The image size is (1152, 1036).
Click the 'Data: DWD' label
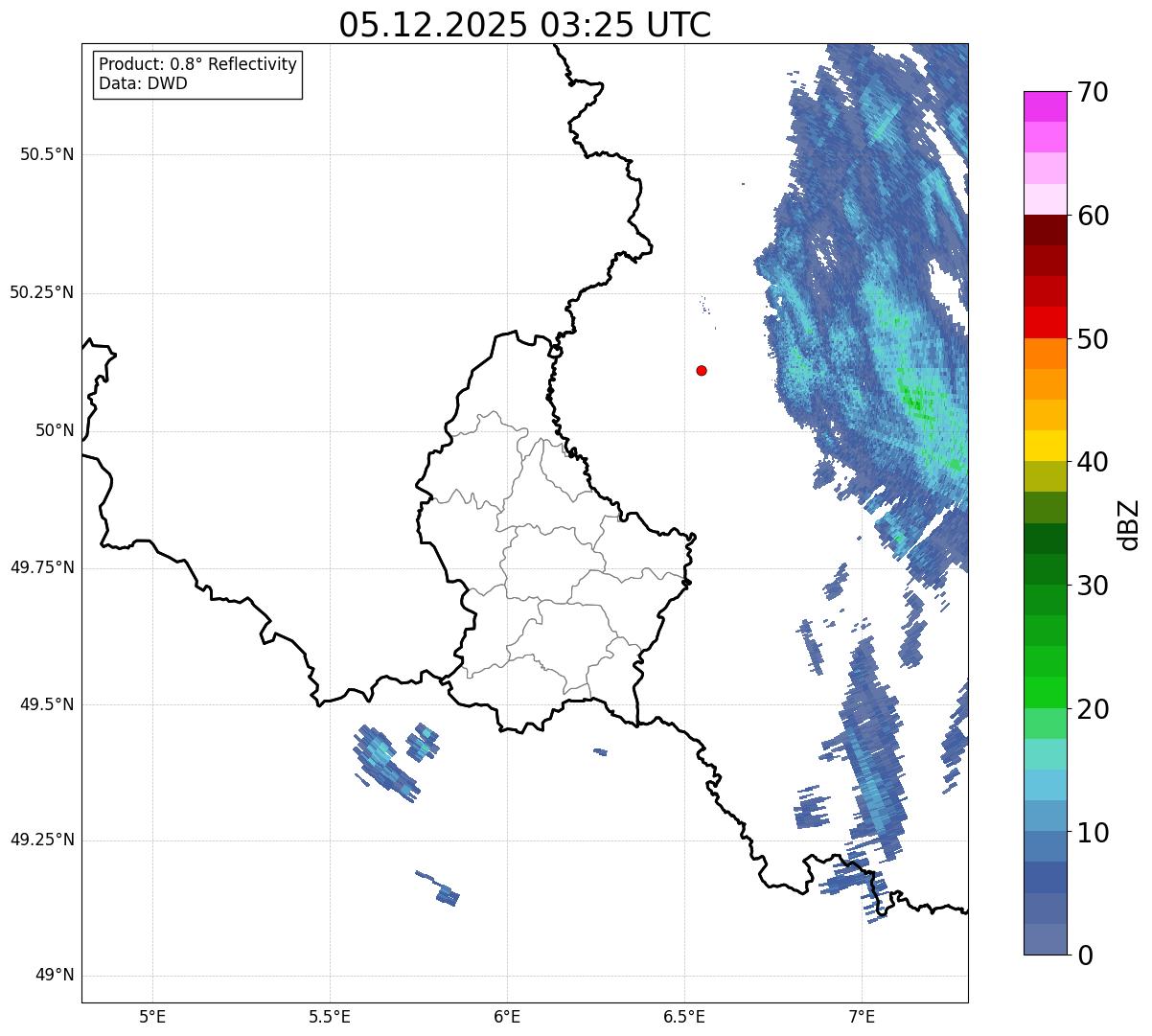tap(143, 83)
